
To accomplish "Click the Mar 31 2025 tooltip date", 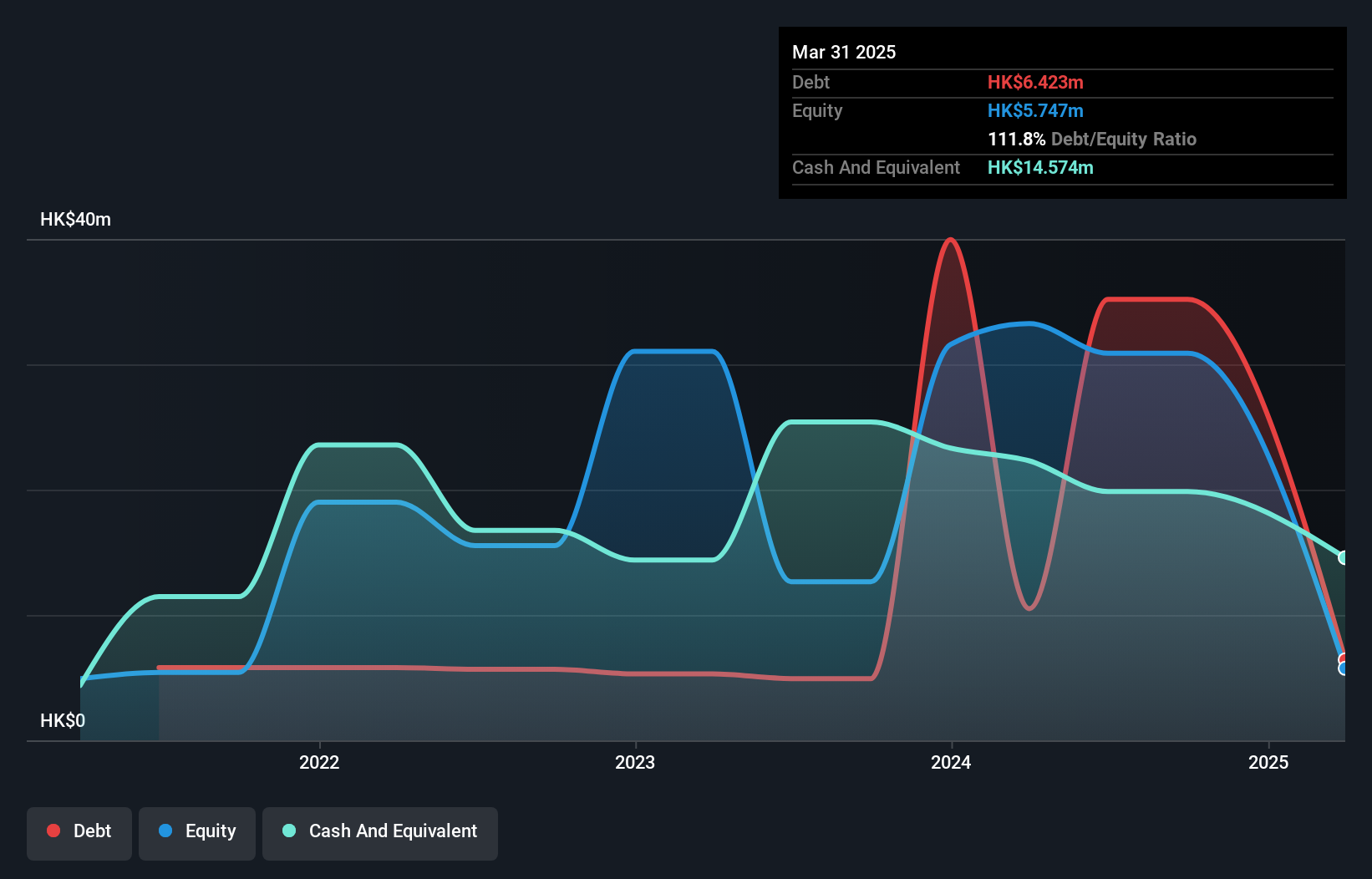I will pos(844,53).
